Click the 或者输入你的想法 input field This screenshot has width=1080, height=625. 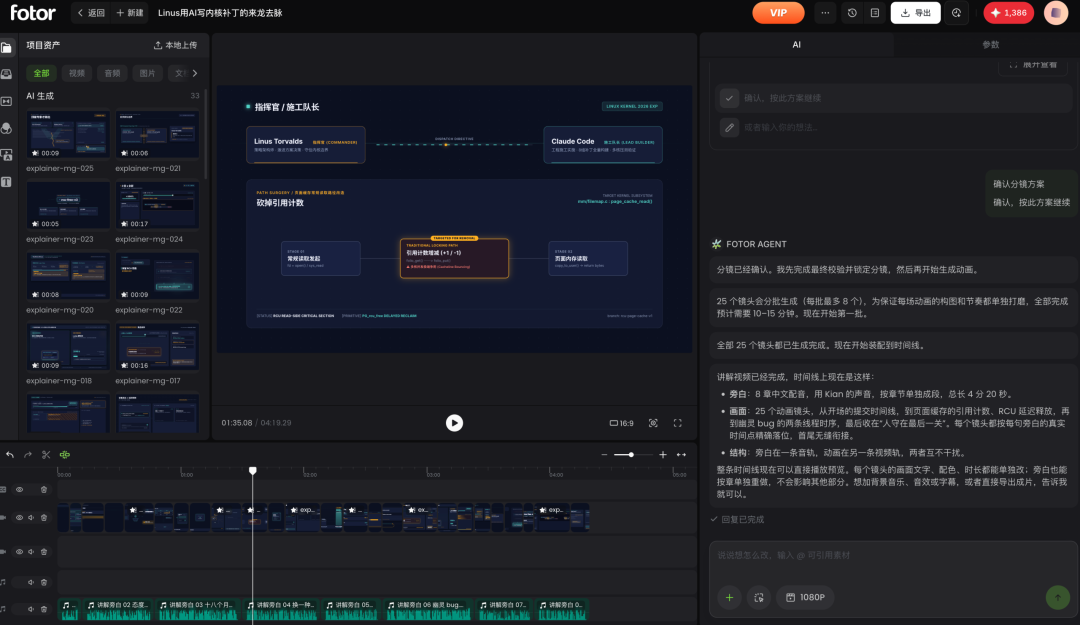(x=893, y=127)
